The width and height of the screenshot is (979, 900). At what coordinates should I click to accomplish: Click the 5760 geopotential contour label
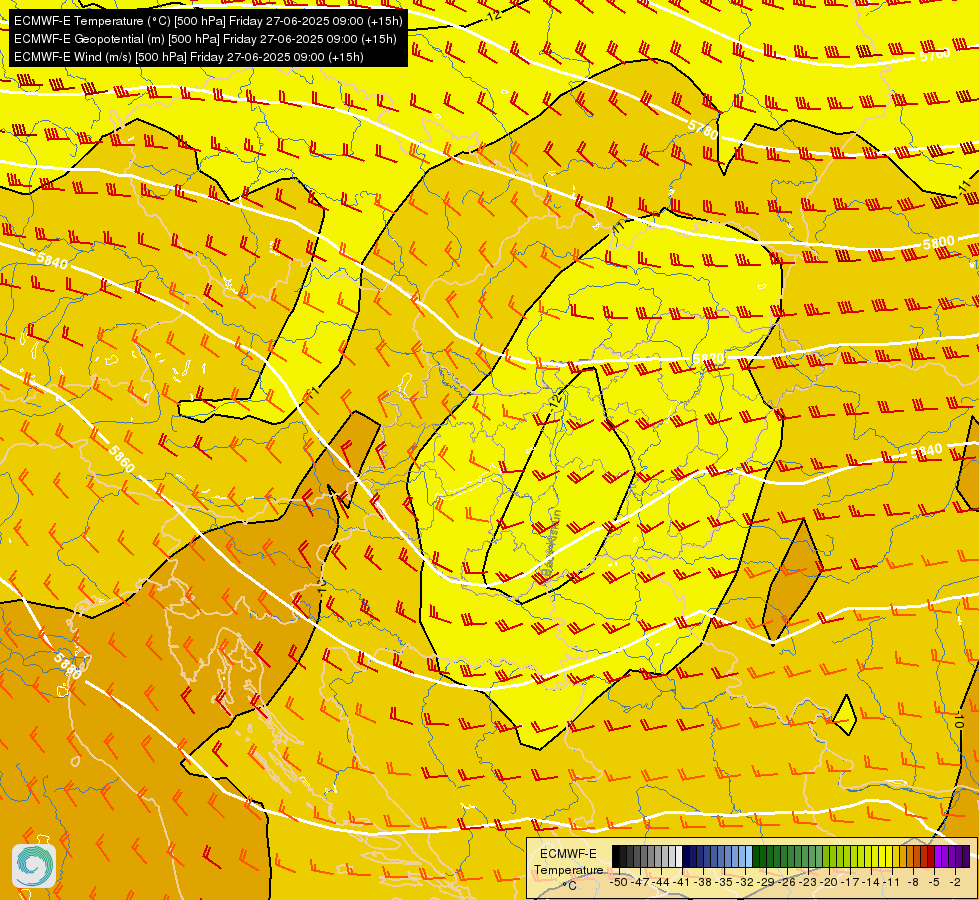pos(935,54)
